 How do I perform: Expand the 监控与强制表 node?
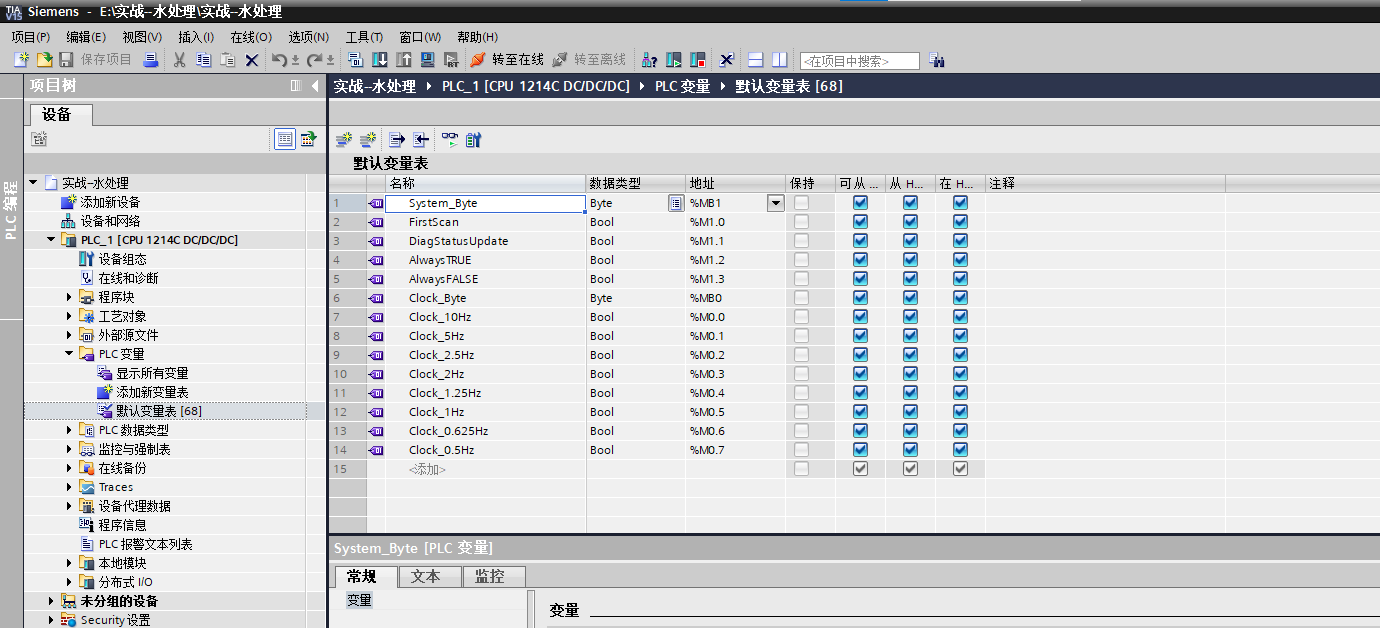[x=69, y=449]
